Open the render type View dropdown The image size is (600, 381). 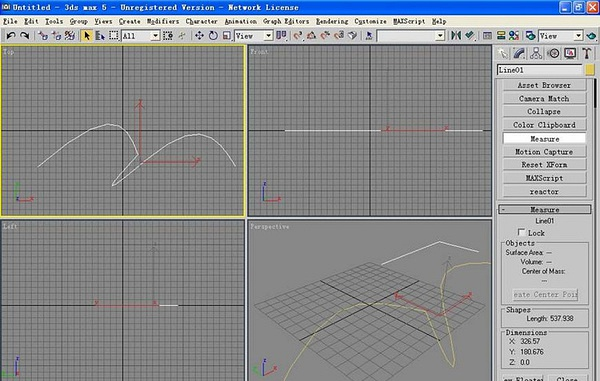coord(578,36)
